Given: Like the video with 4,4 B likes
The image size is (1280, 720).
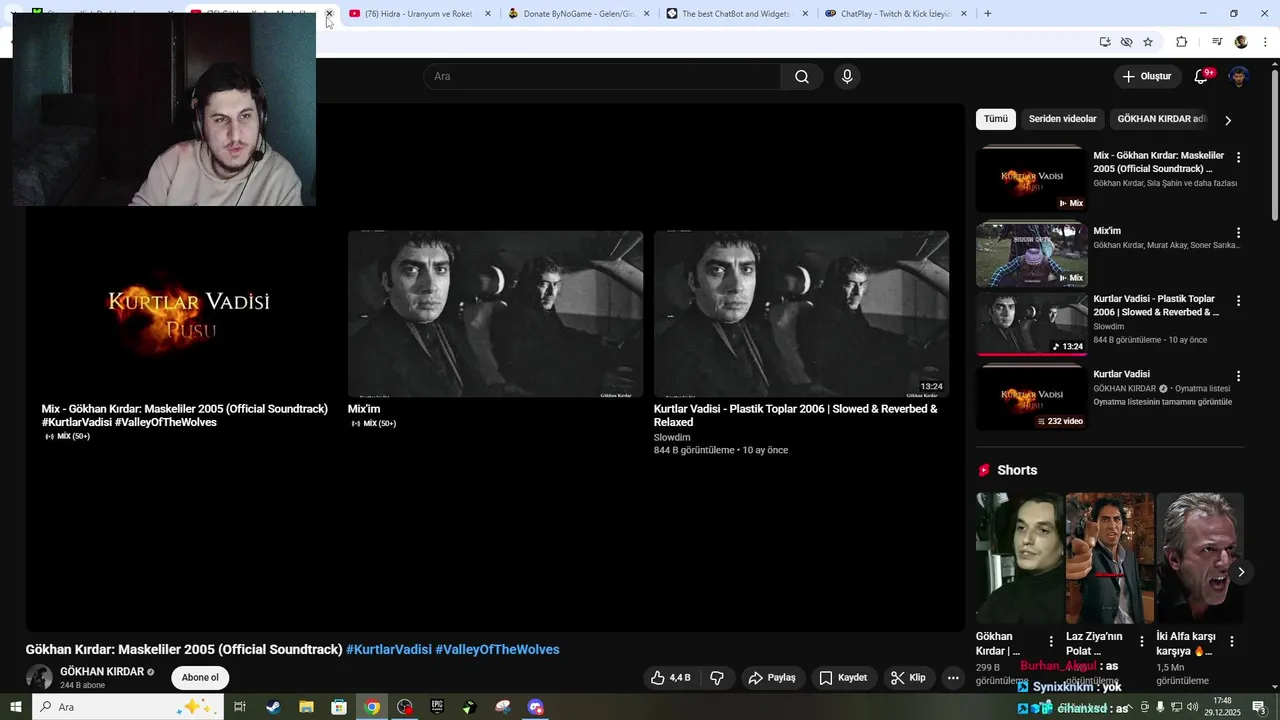Looking at the screenshot, I should [670, 678].
